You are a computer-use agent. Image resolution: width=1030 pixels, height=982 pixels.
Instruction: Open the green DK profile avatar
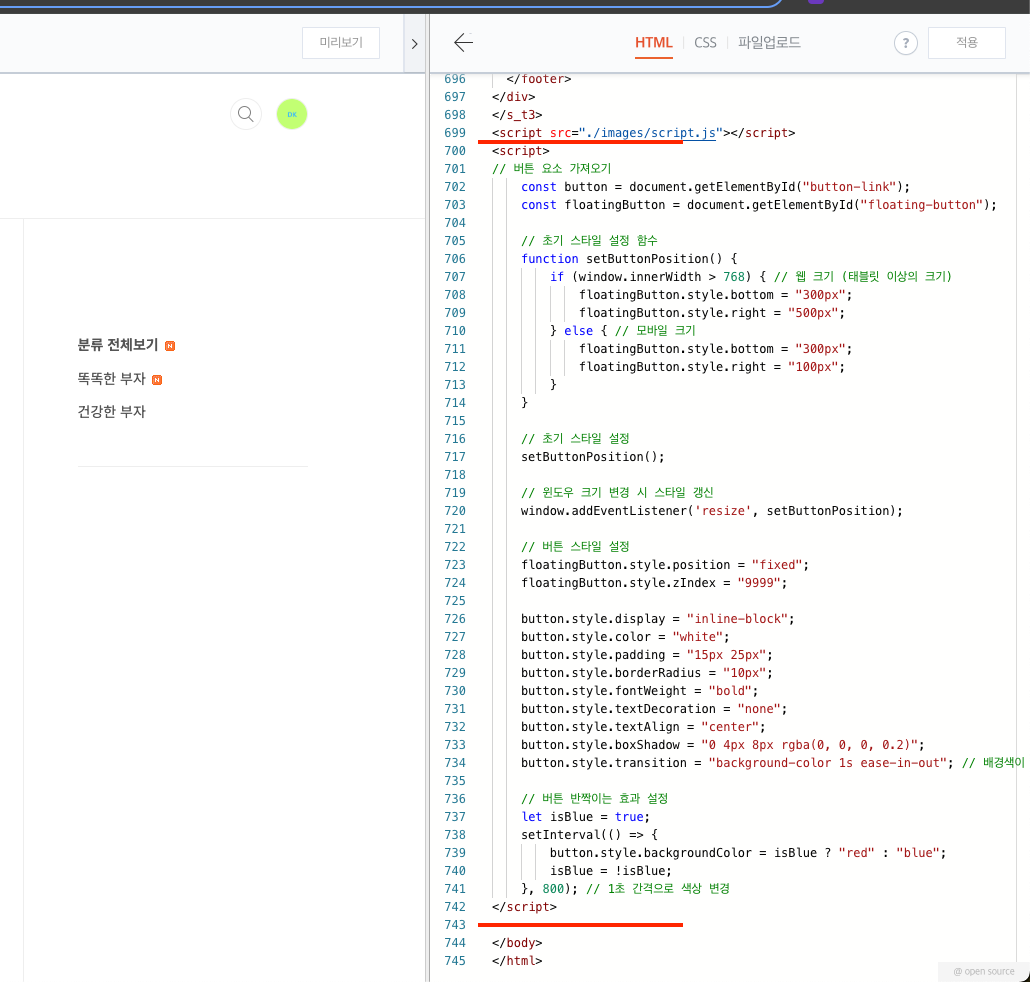coord(292,114)
